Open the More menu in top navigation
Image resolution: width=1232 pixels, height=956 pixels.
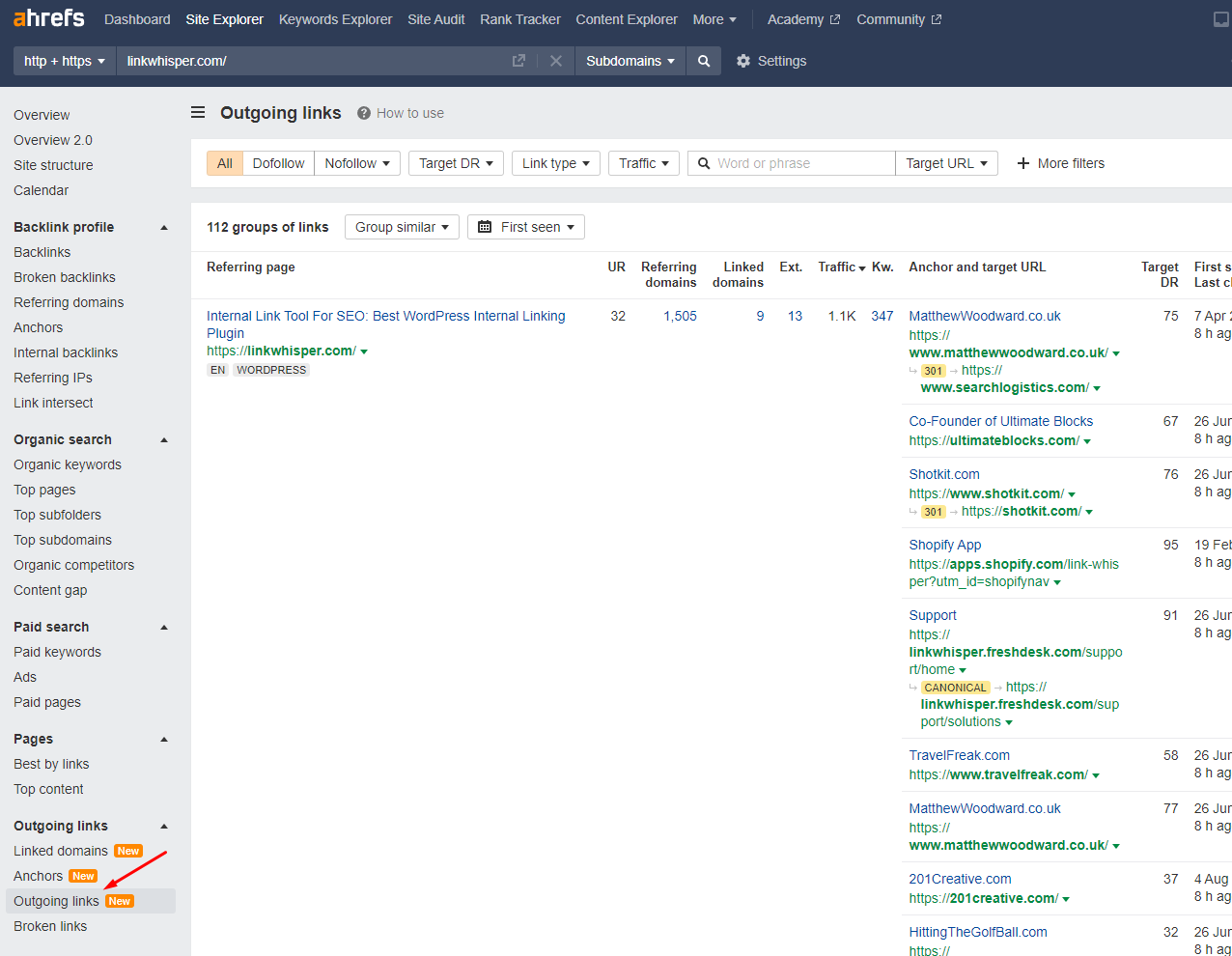tap(714, 18)
